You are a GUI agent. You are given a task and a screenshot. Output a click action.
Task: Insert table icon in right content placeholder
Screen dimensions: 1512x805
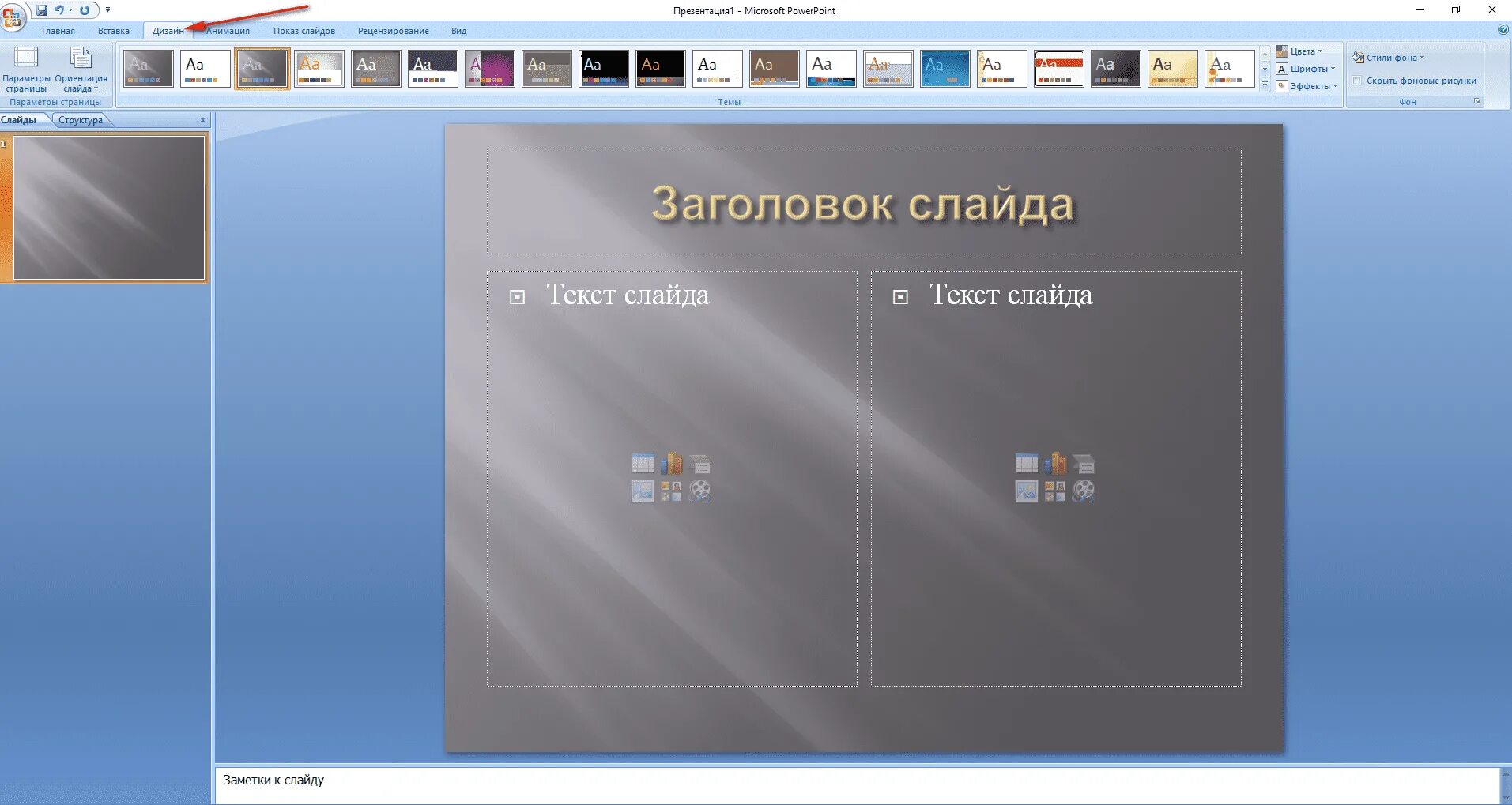click(1027, 464)
